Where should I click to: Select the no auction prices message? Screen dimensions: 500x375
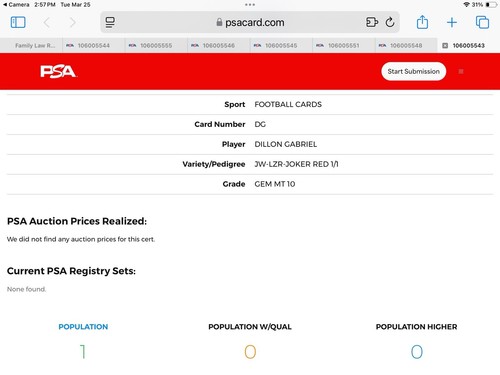coord(81,239)
